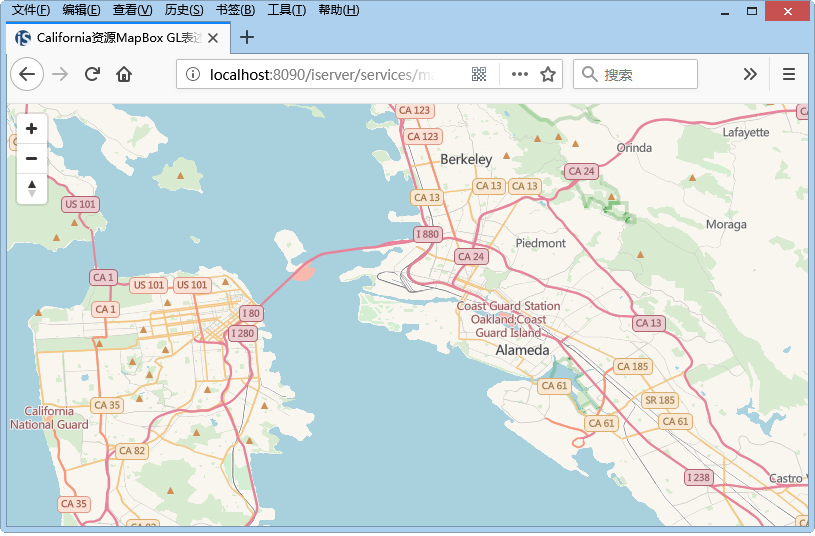
Task: Open the 书签(B) bookmarks menu
Action: click(x=235, y=10)
